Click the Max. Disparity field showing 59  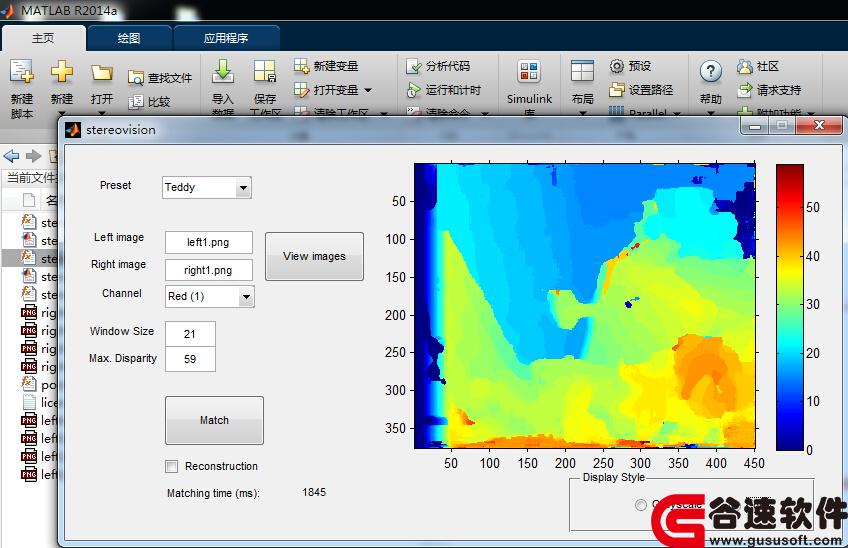[x=190, y=359]
